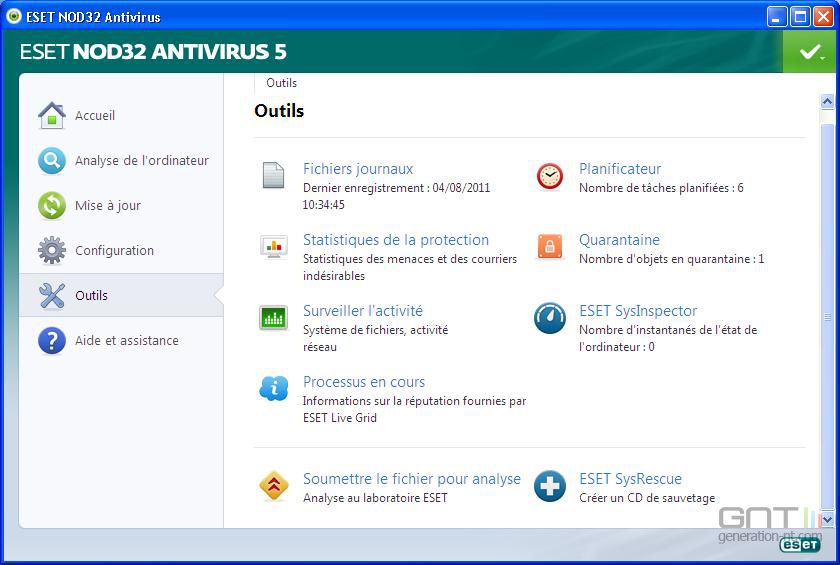Open the Fichiers journaux link
This screenshot has height=565, width=840.
358,169
